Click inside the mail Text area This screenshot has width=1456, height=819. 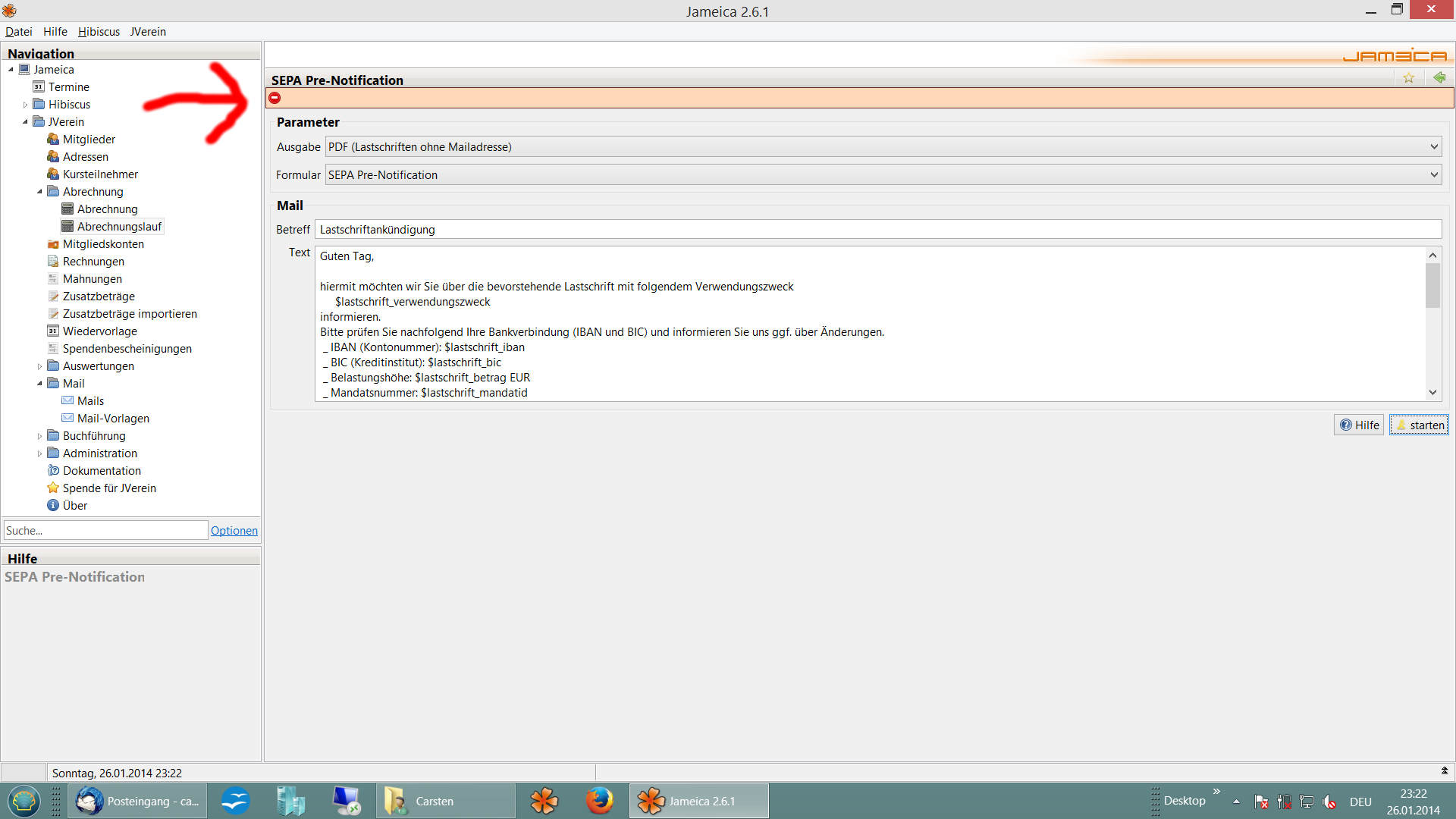point(870,324)
